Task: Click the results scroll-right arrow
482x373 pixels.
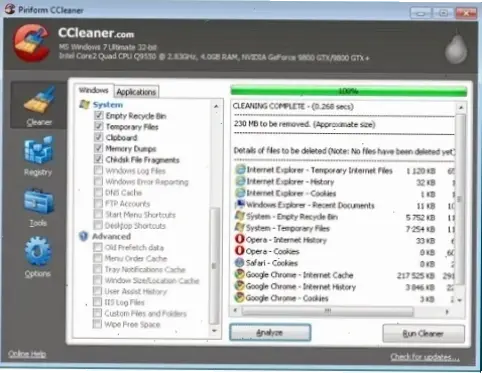Action: (447, 311)
